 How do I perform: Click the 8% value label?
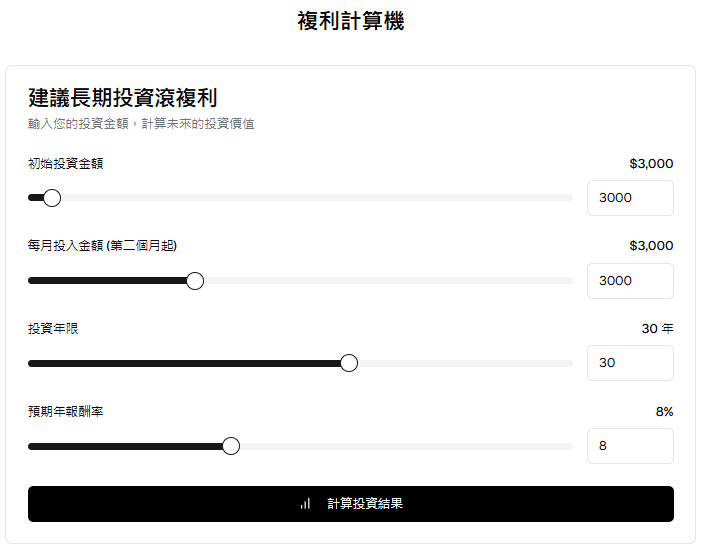(x=664, y=412)
